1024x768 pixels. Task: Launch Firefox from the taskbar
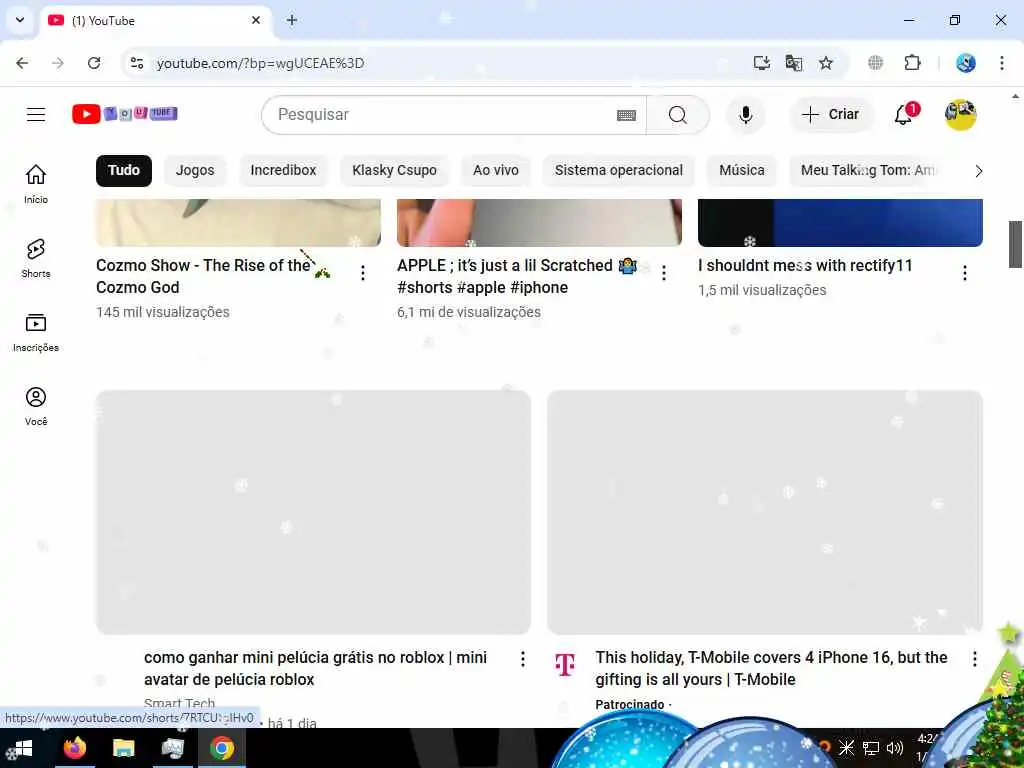[74, 748]
